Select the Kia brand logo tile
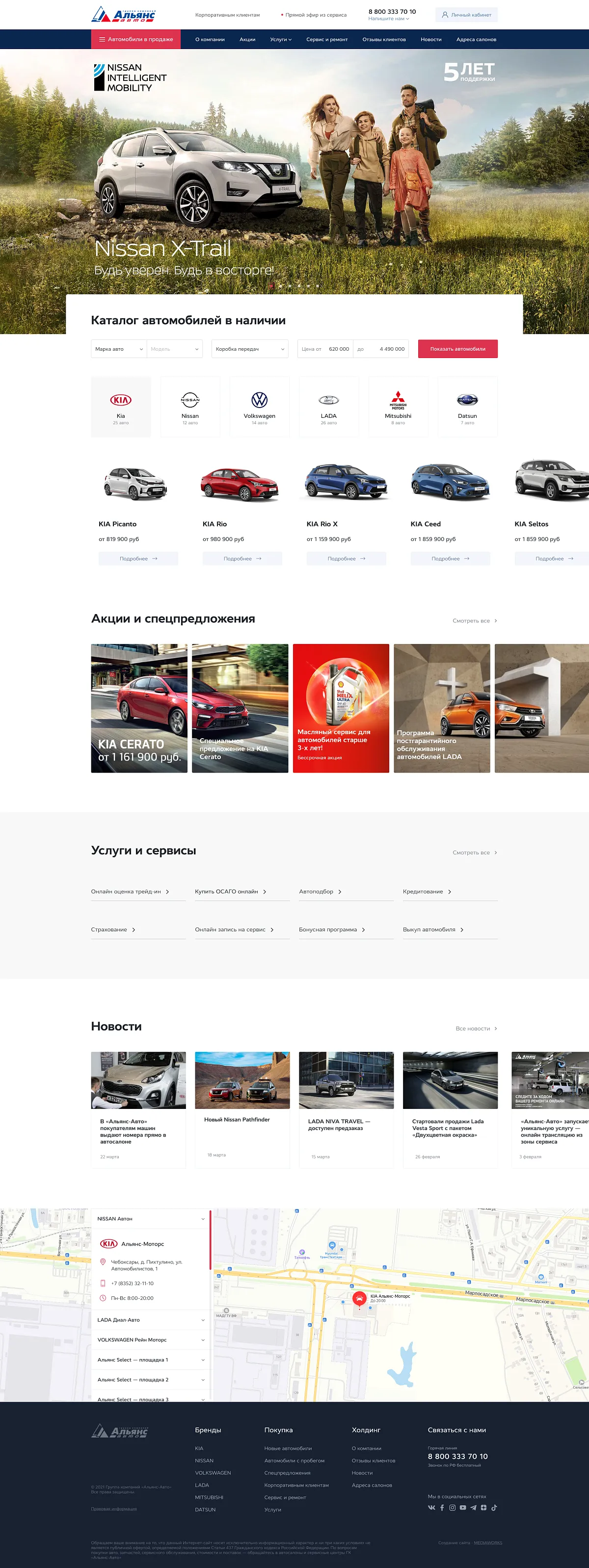The height and width of the screenshot is (1568, 589). [x=121, y=406]
